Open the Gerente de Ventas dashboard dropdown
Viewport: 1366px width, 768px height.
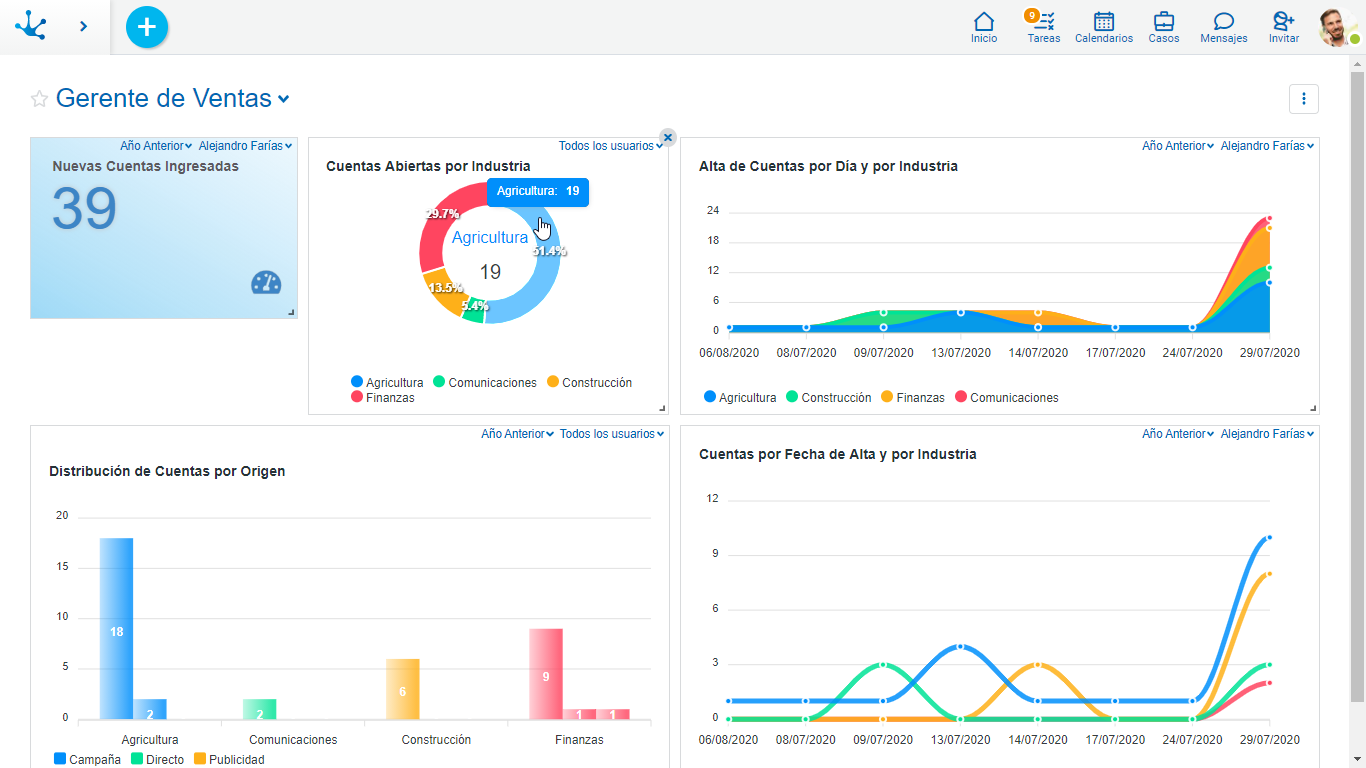173,98
